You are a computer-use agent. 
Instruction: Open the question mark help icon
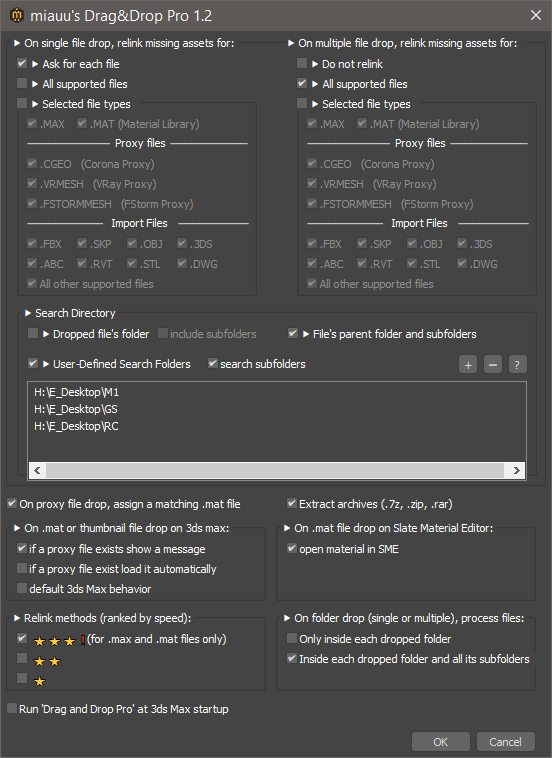pos(518,365)
